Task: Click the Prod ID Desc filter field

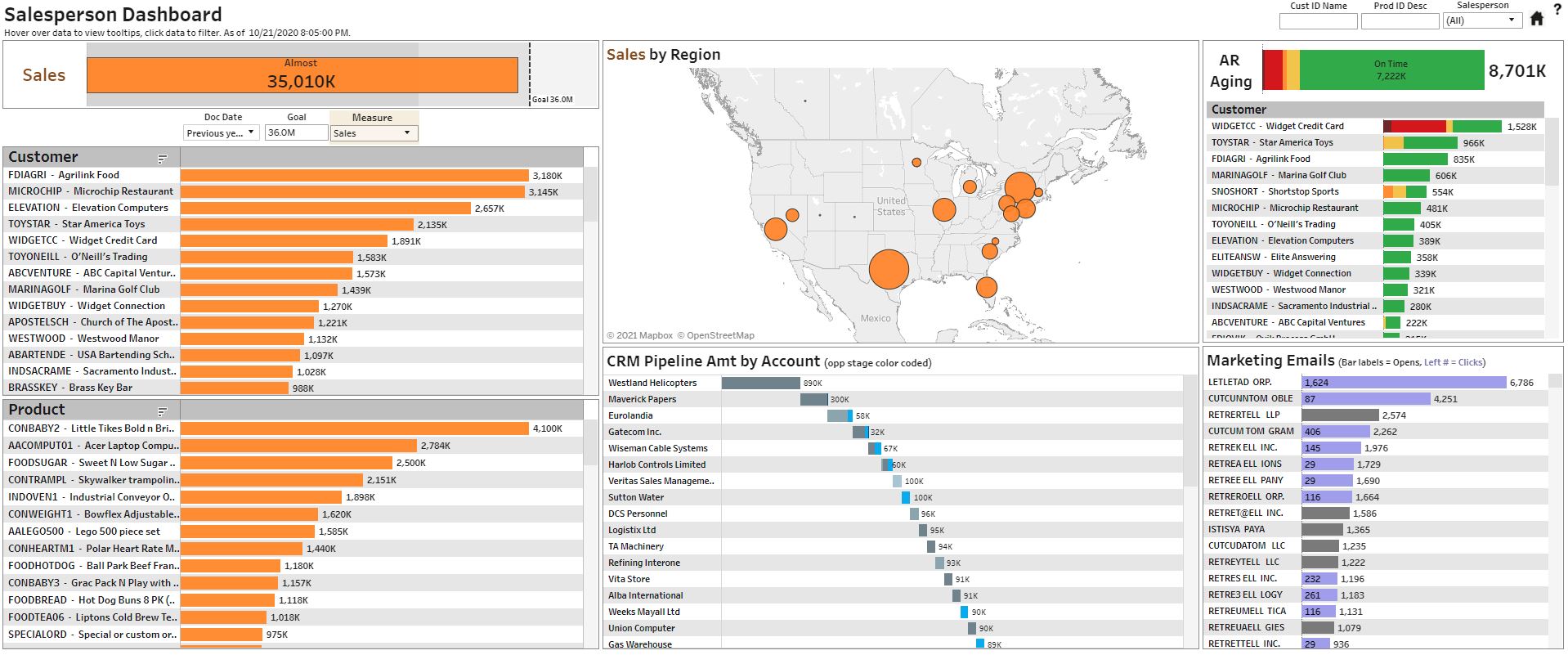Action: 1400,20
